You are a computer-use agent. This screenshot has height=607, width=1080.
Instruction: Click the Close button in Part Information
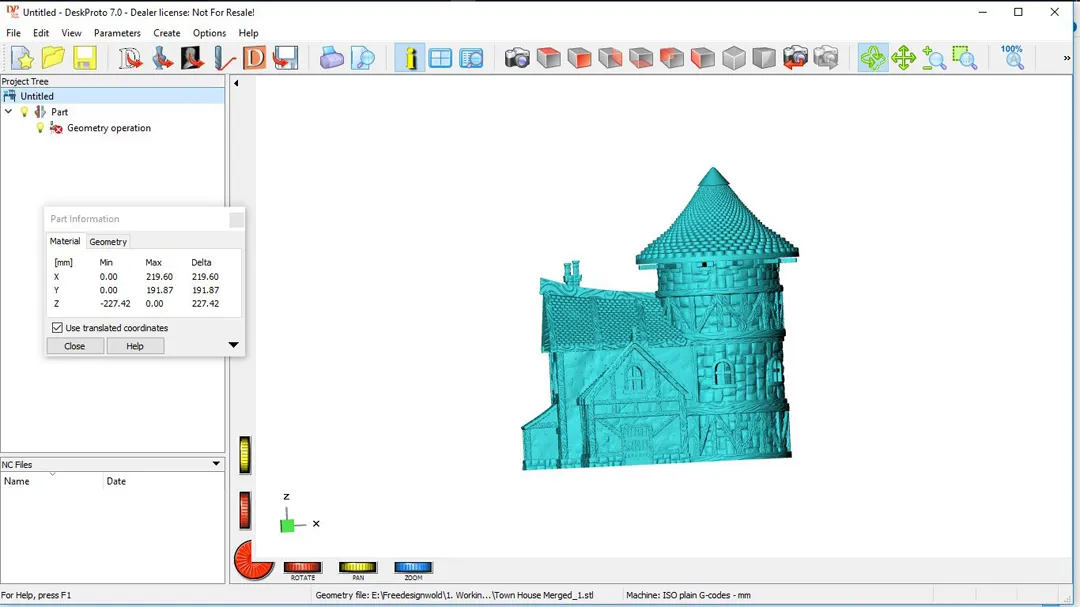pyautogui.click(x=75, y=346)
